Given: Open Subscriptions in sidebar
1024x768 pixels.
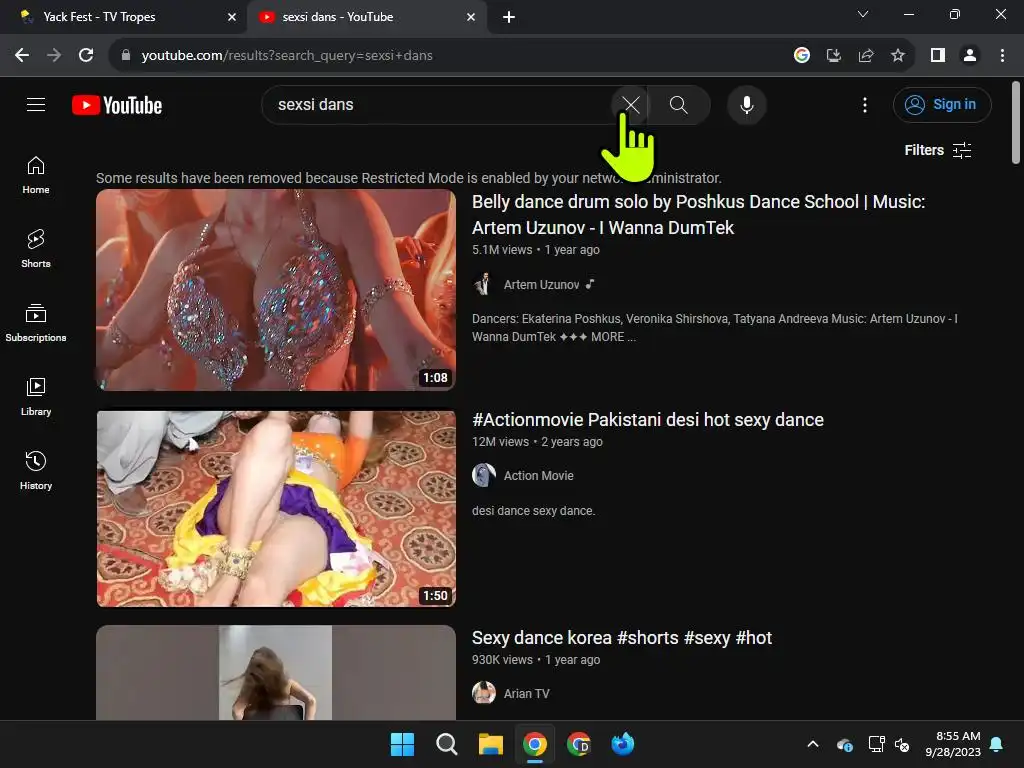Looking at the screenshot, I should [x=36, y=323].
